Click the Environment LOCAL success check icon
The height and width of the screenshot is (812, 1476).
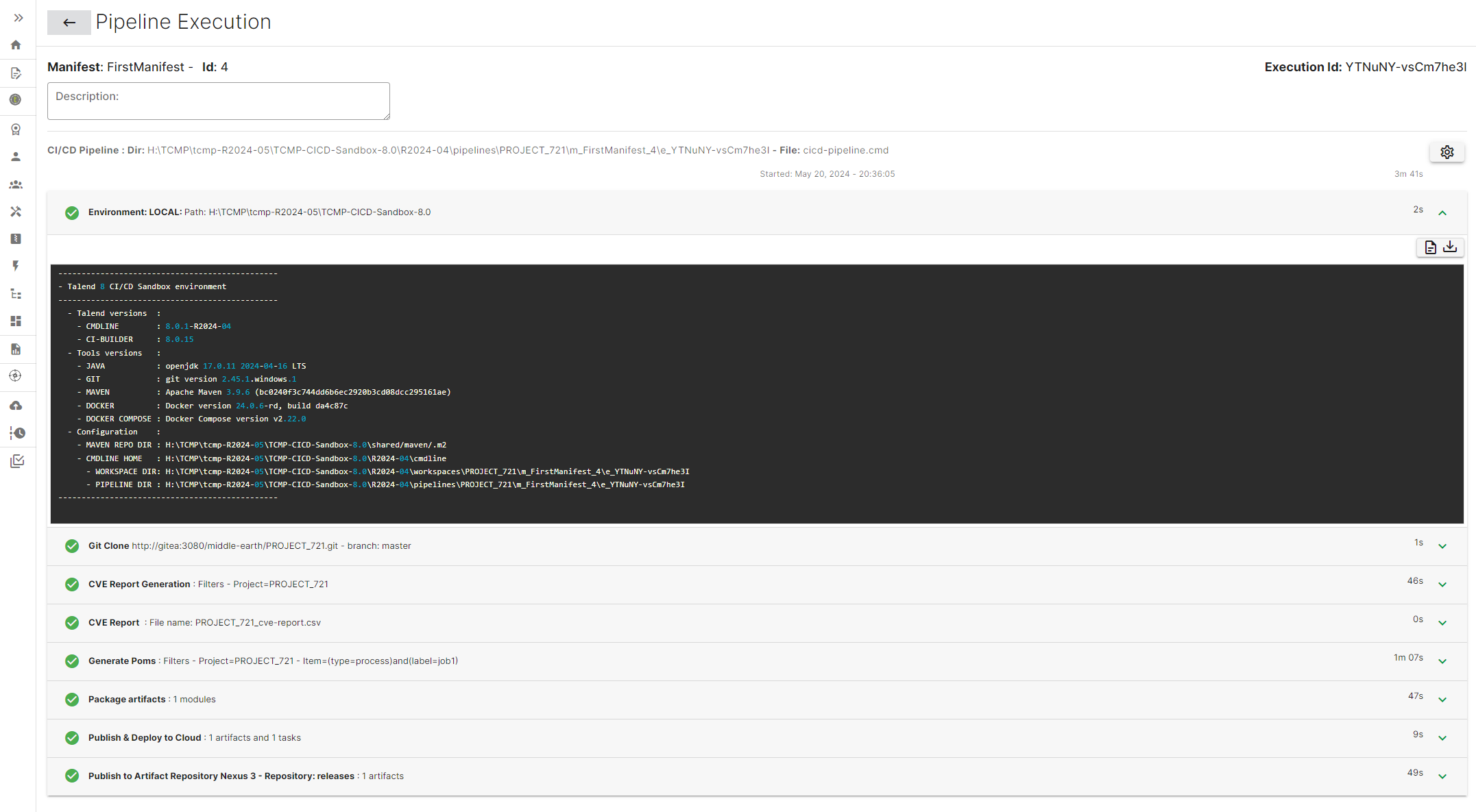72,213
